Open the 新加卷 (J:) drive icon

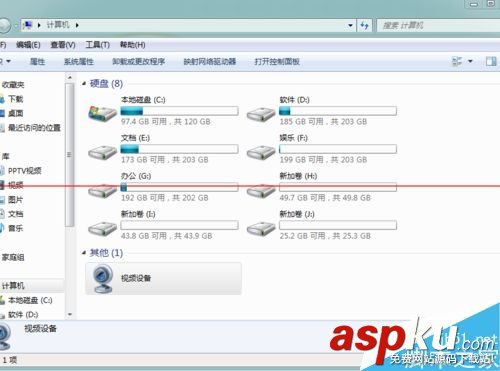[261, 229]
